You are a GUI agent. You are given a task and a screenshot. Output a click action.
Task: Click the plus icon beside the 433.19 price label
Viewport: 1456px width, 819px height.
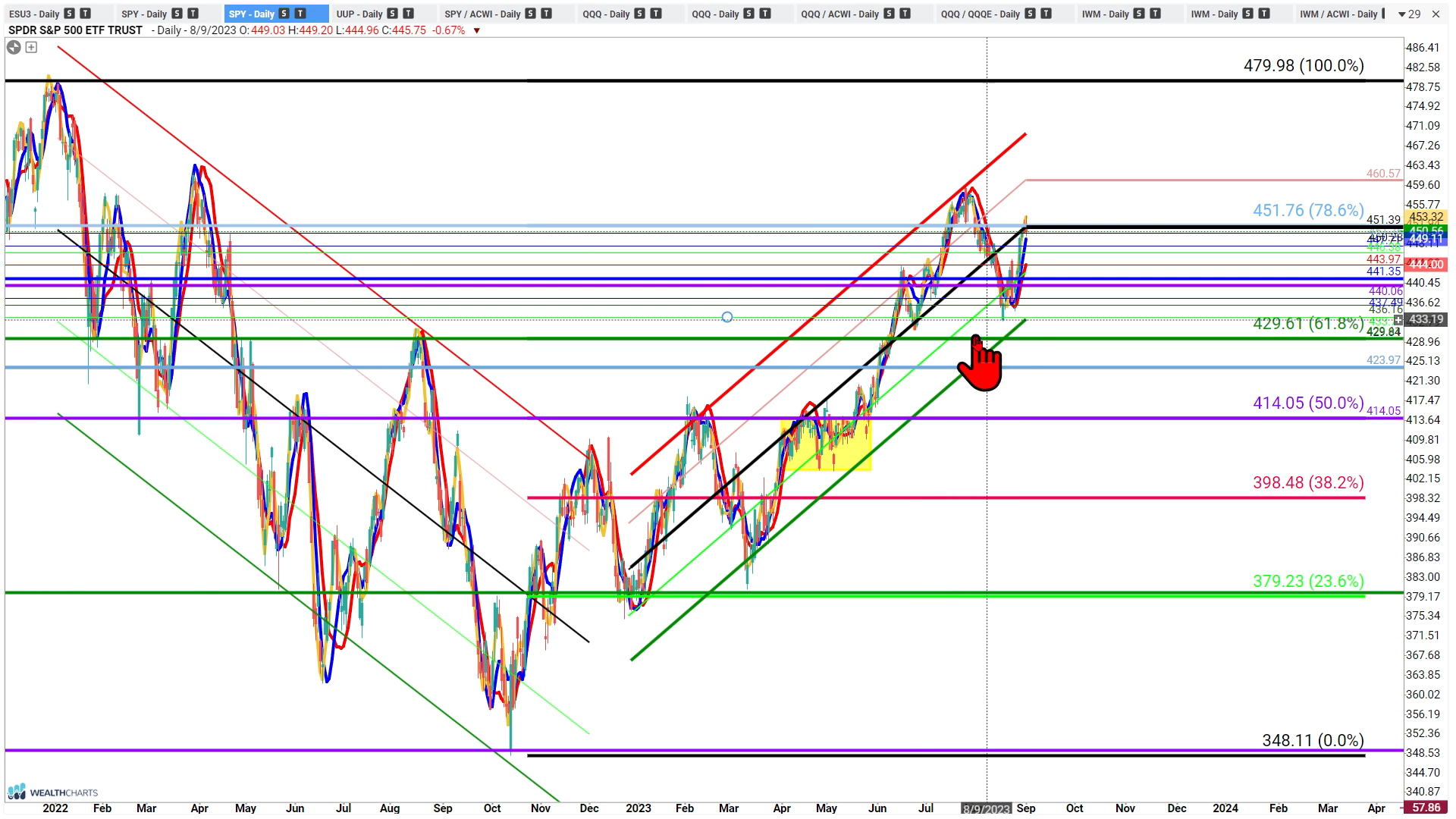pos(1398,320)
